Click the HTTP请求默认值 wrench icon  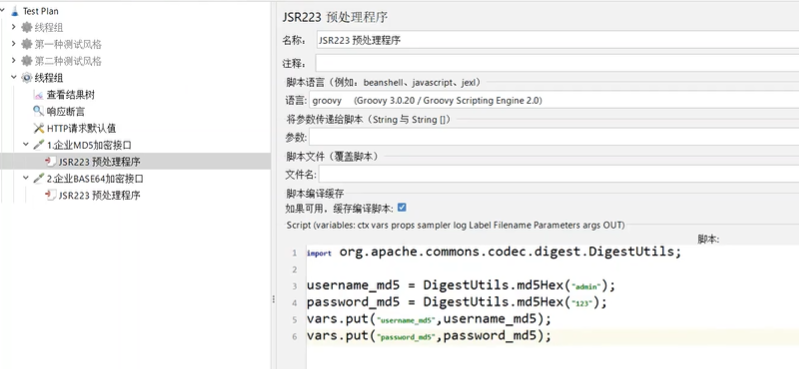(x=39, y=128)
